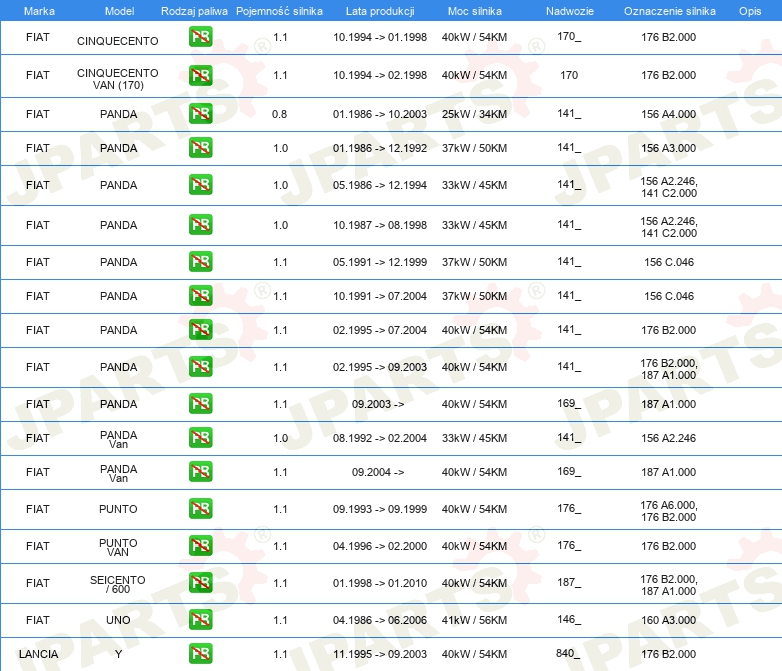Click the '156 A4.000' engine code
Viewport: 782px width, 671px height.
[669, 114]
